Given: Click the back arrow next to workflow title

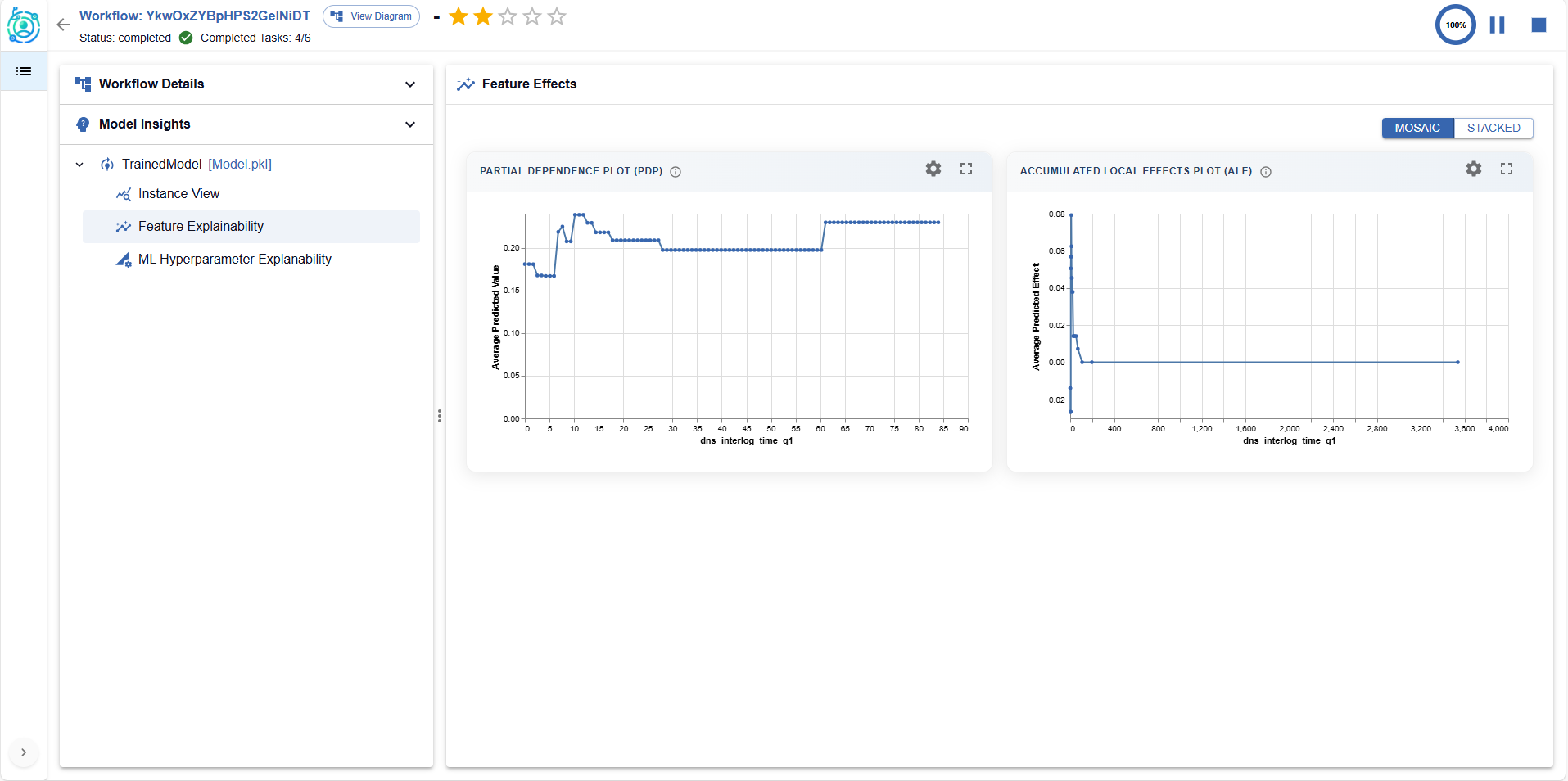Looking at the screenshot, I should click(x=63, y=25).
